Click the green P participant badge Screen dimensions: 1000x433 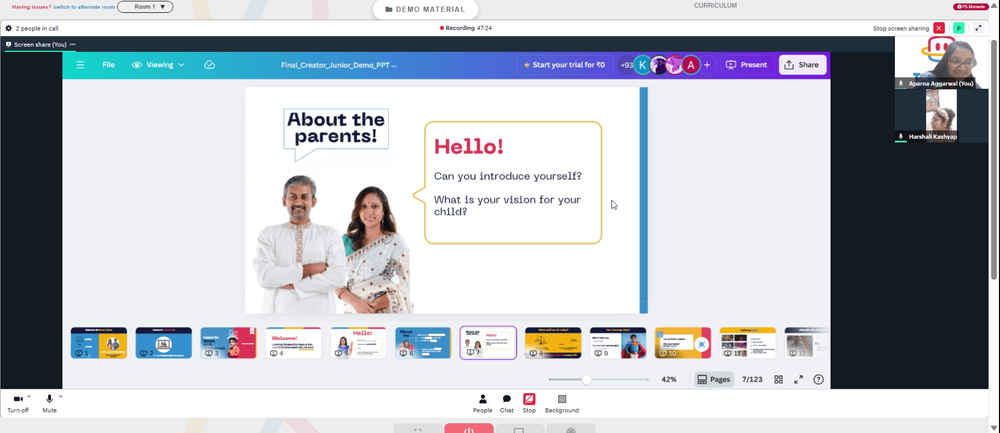(958, 28)
